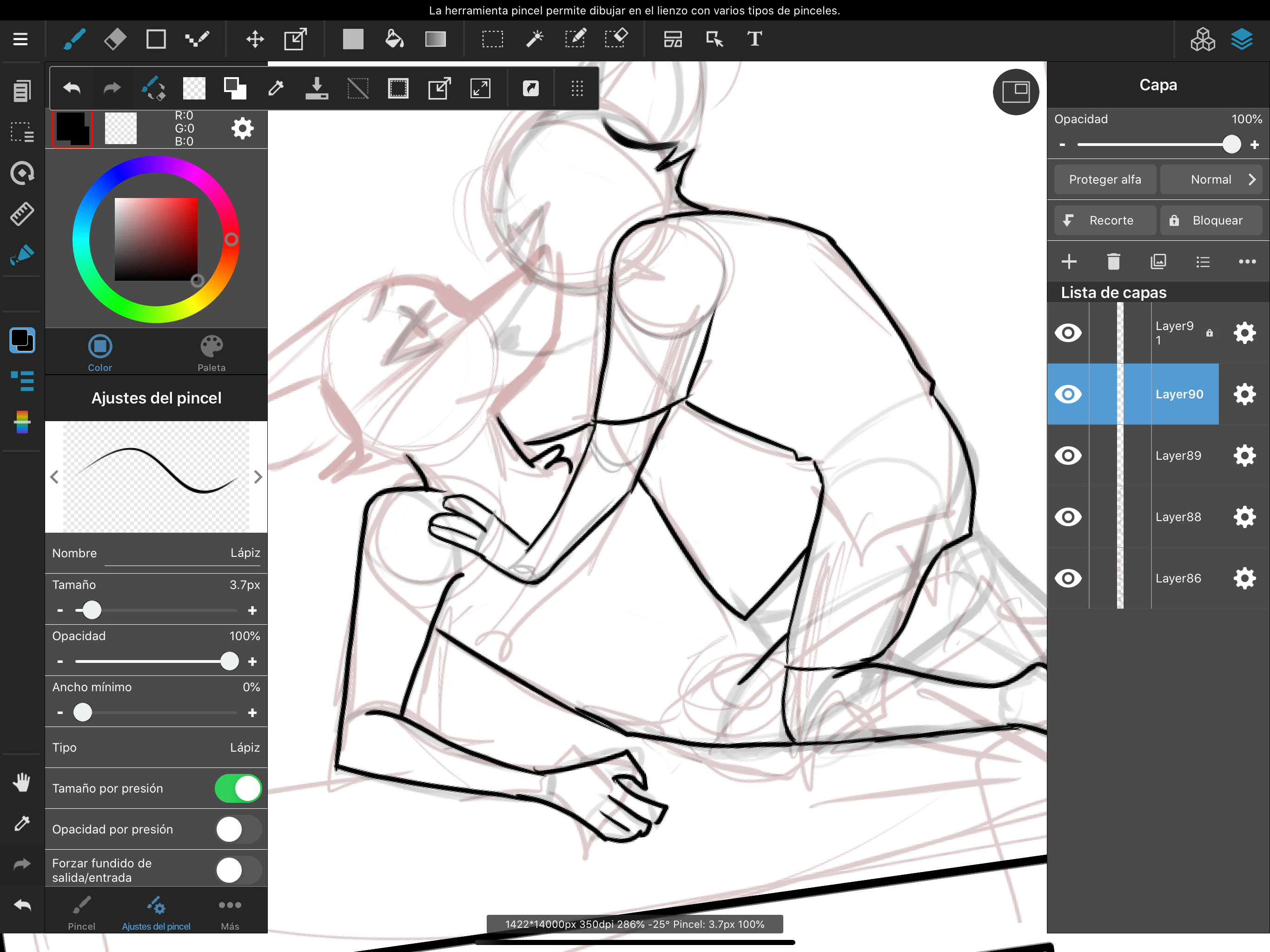Delete layer with the trash icon
Screen dimensions: 1270x952
(x=1113, y=262)
